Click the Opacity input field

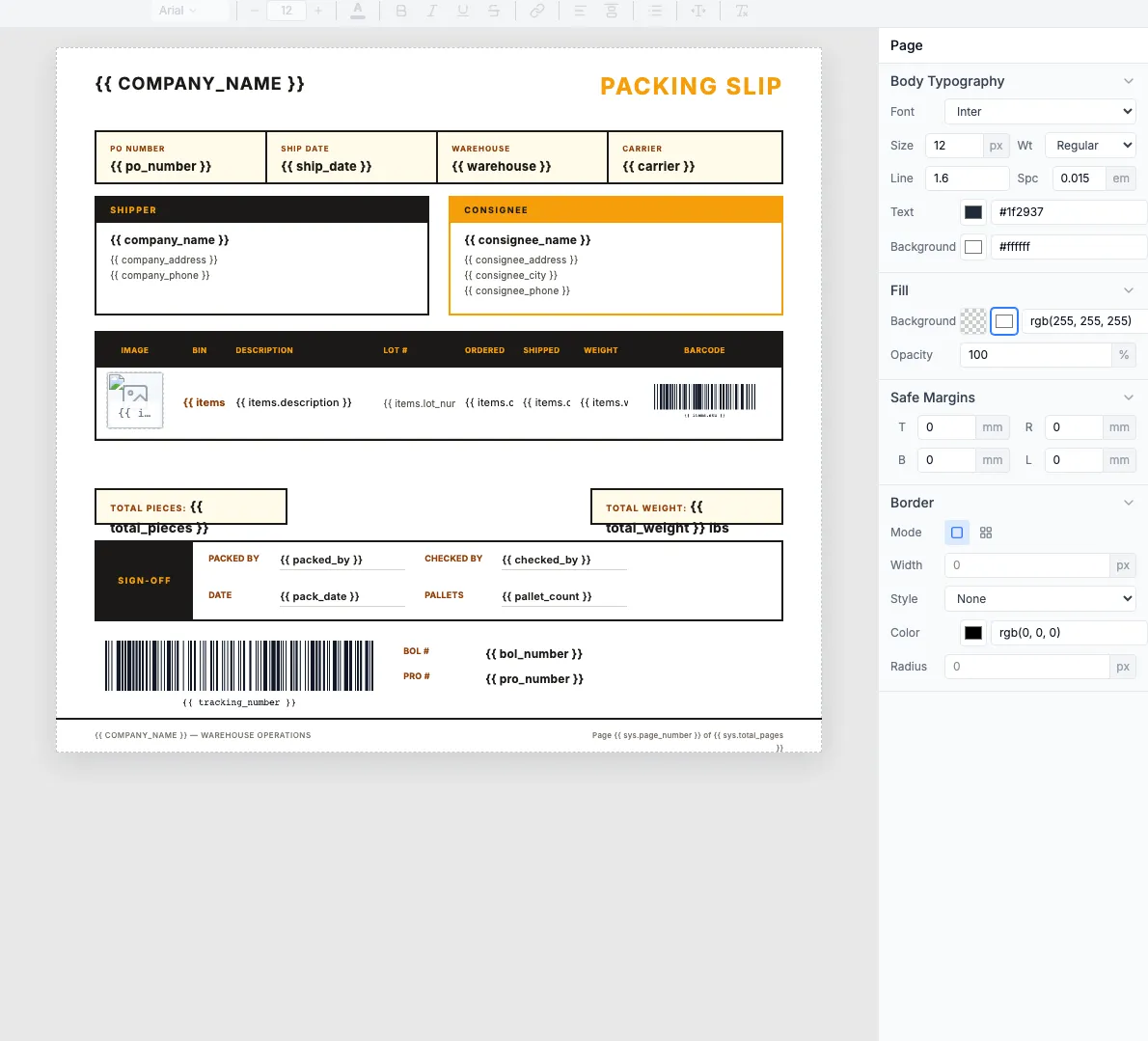(1035, 354)
